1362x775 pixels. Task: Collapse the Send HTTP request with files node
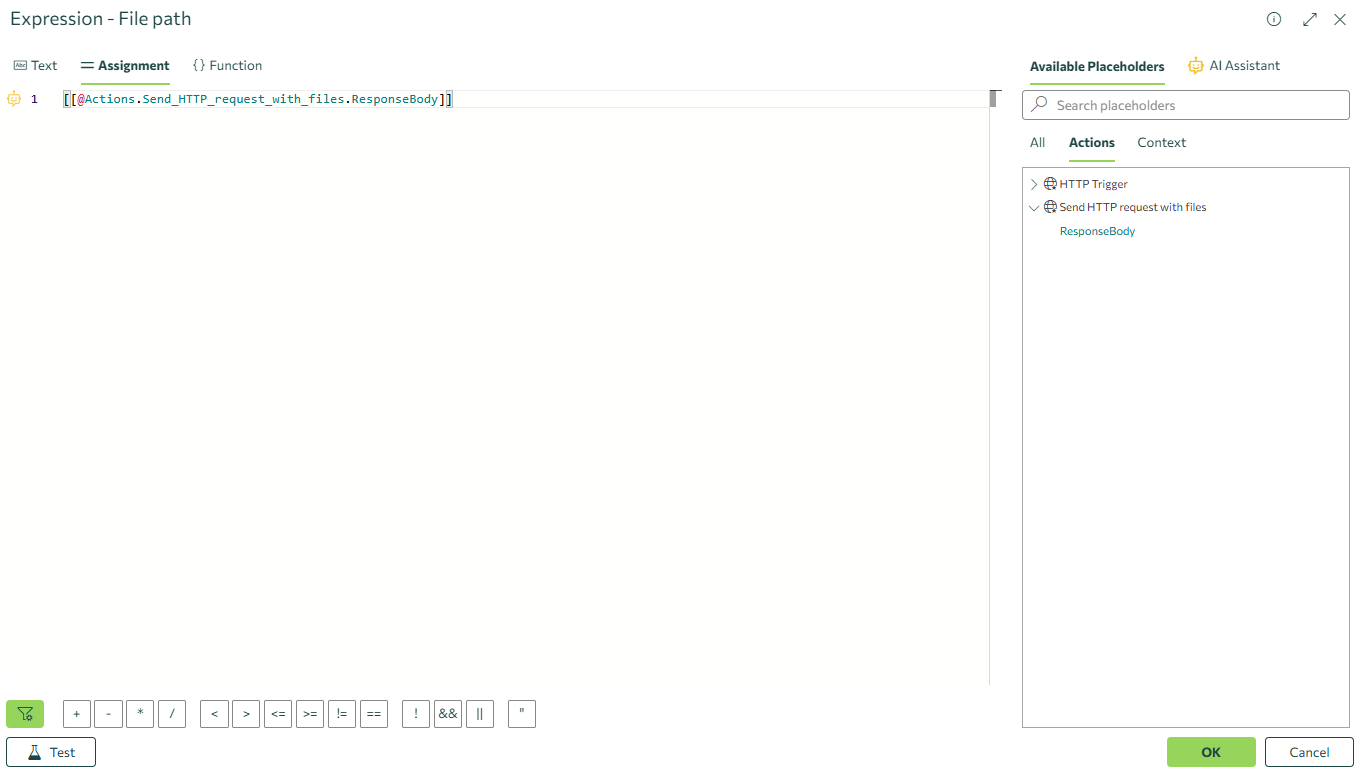[1034, 206]
